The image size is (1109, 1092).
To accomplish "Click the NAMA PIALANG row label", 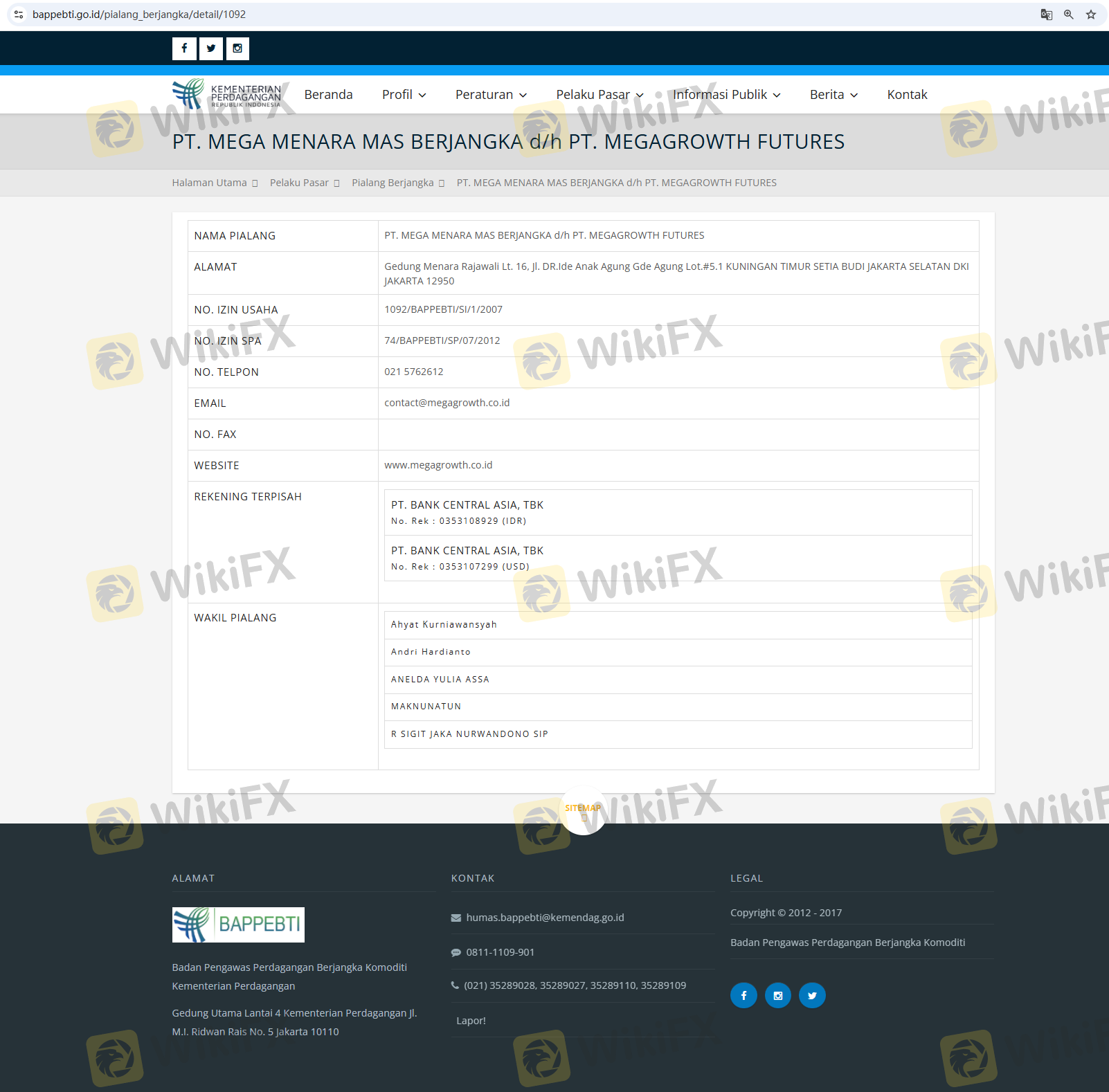I will coord(235,236).
